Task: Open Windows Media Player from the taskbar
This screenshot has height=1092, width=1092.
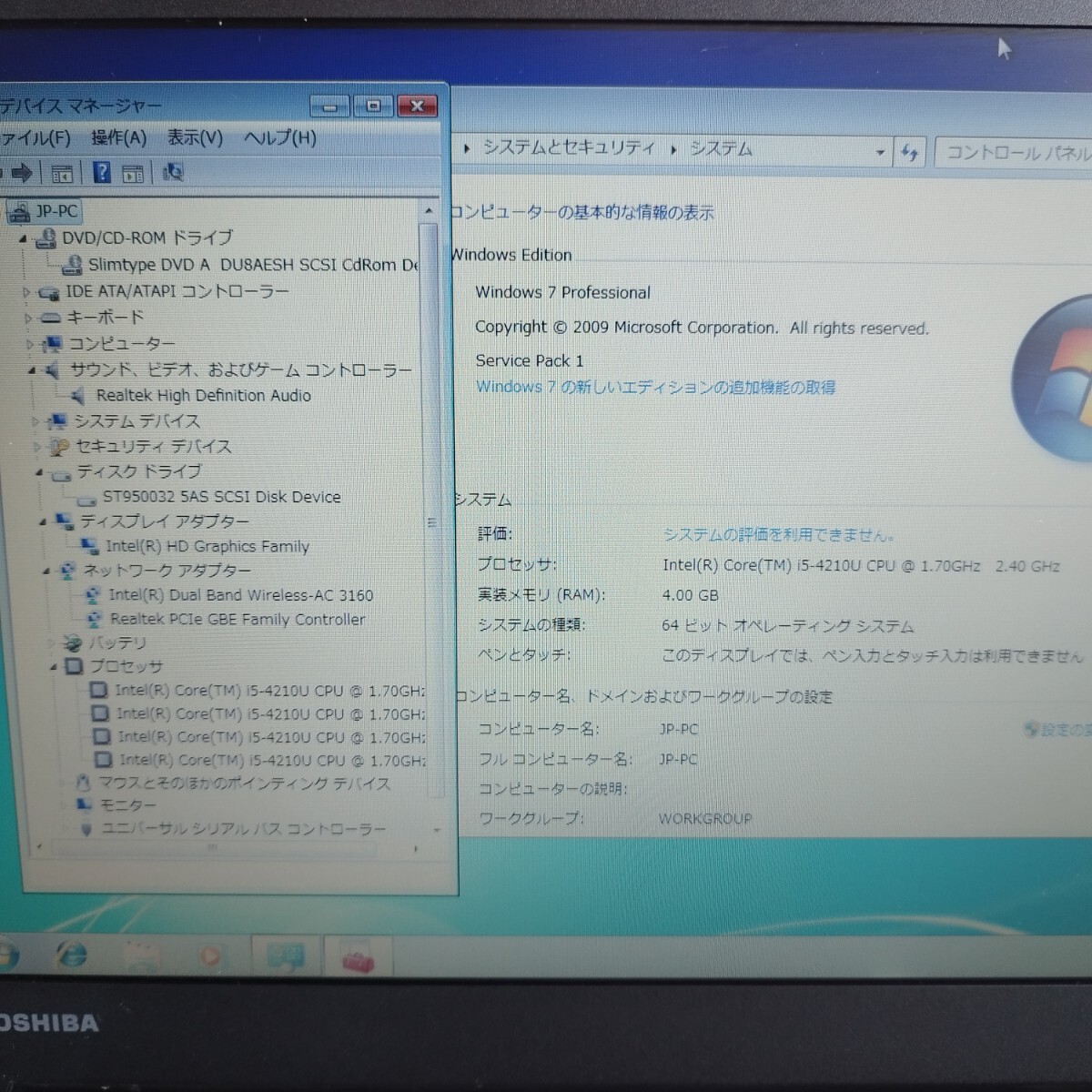Action: 211,957
